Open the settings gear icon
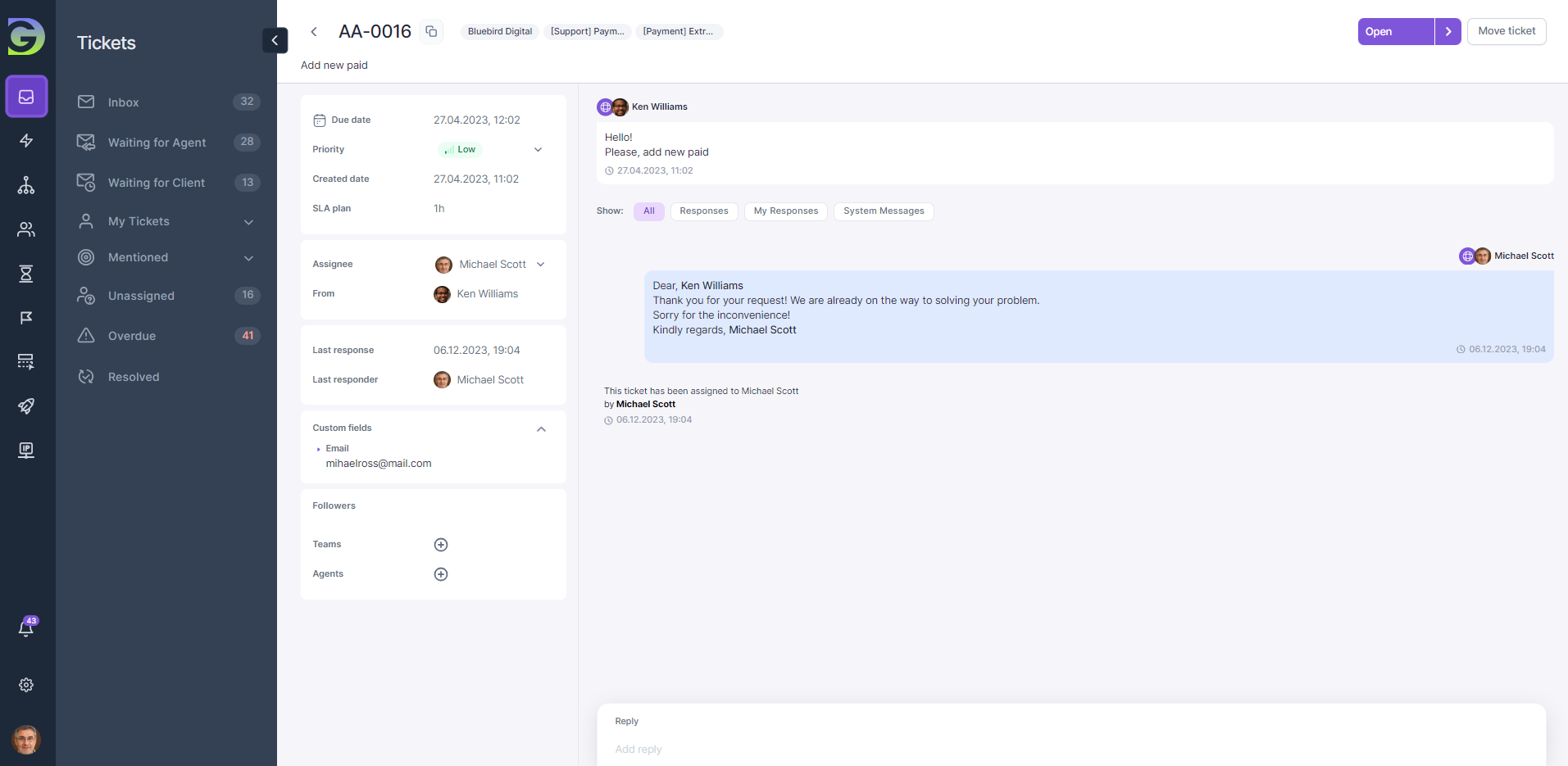Screen dimensions: 1568x766 coord(26,685)
